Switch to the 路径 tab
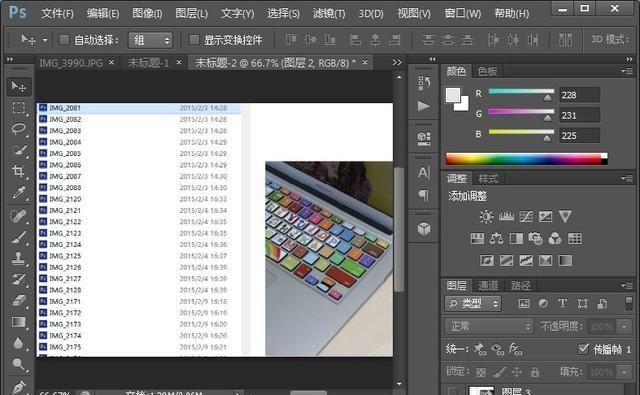 pyautogui.click(x=521, y=285)
